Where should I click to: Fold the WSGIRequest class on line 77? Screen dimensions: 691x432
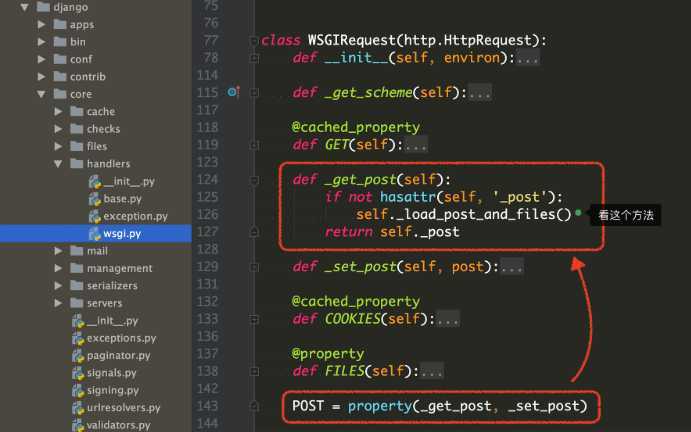coord(254,41)
